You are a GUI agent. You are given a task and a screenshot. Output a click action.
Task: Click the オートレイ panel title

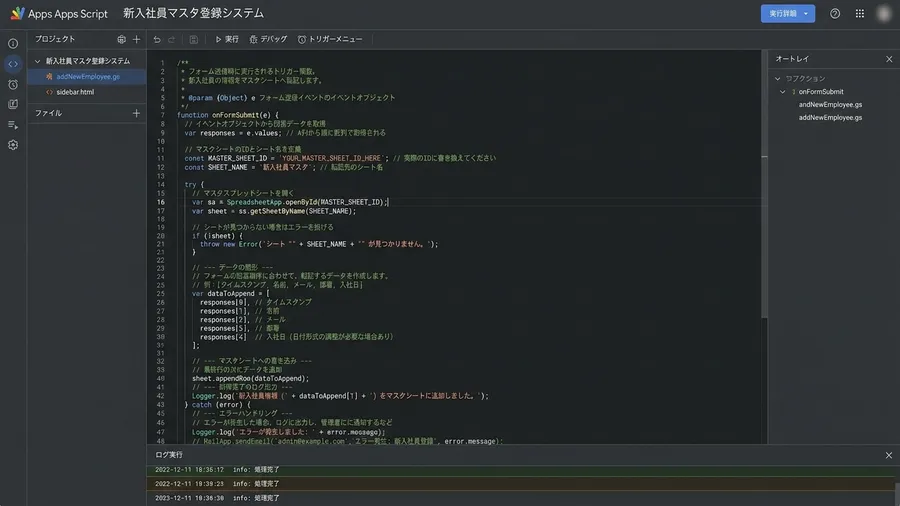[x=792, y=59]
